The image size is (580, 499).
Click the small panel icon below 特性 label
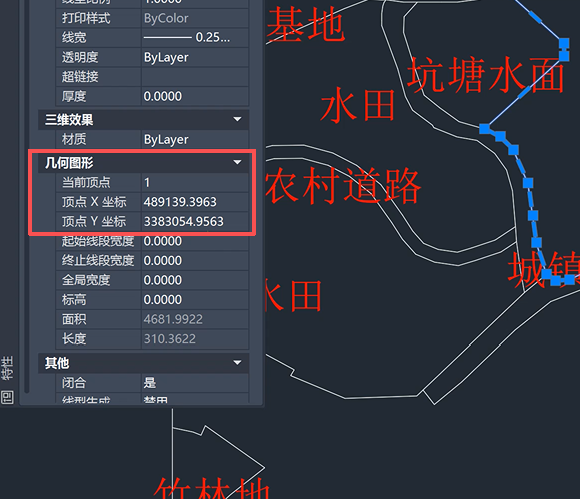click(7, 398)
